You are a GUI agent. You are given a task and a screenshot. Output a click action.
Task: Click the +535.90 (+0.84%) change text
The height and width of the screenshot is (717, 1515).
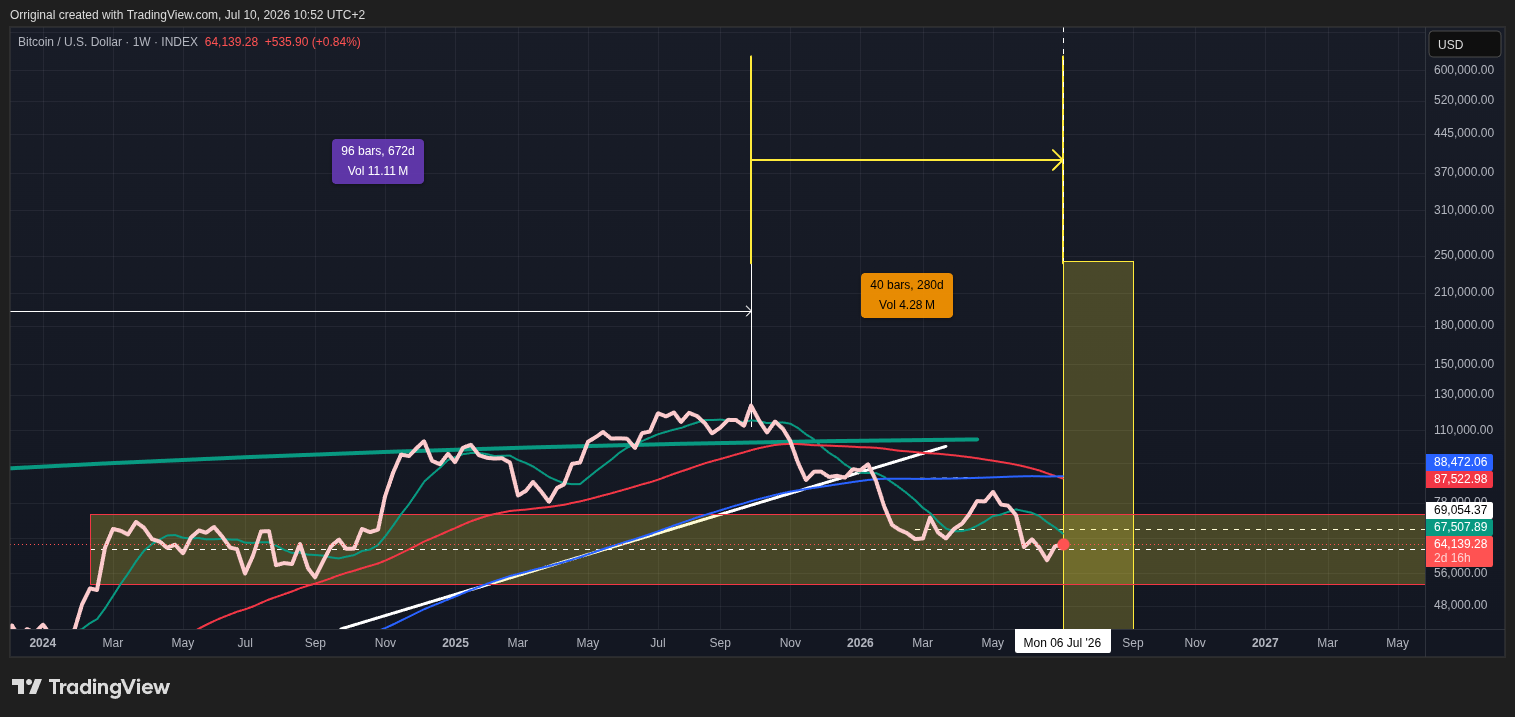pyautogui.click(x=312, y=42)
